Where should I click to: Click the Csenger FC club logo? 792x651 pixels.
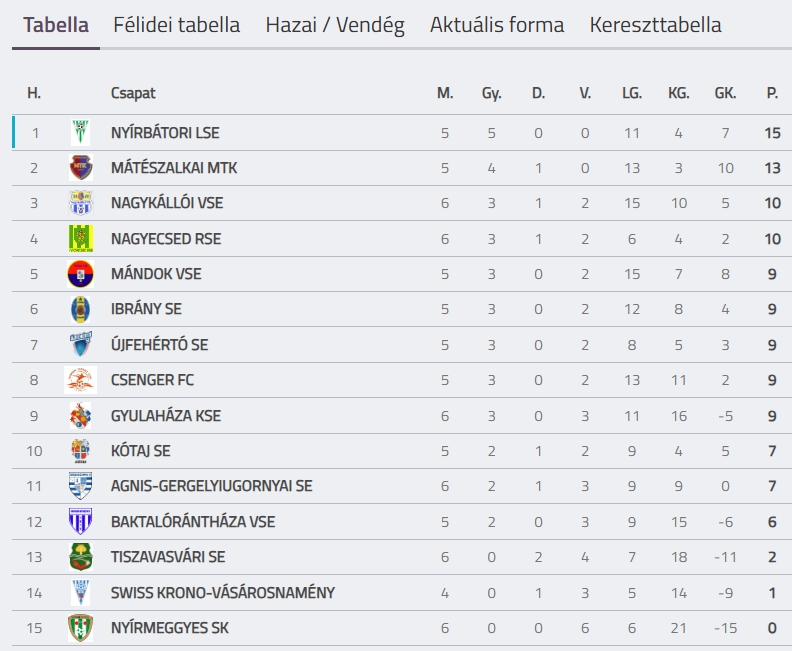tap(80, 380)
